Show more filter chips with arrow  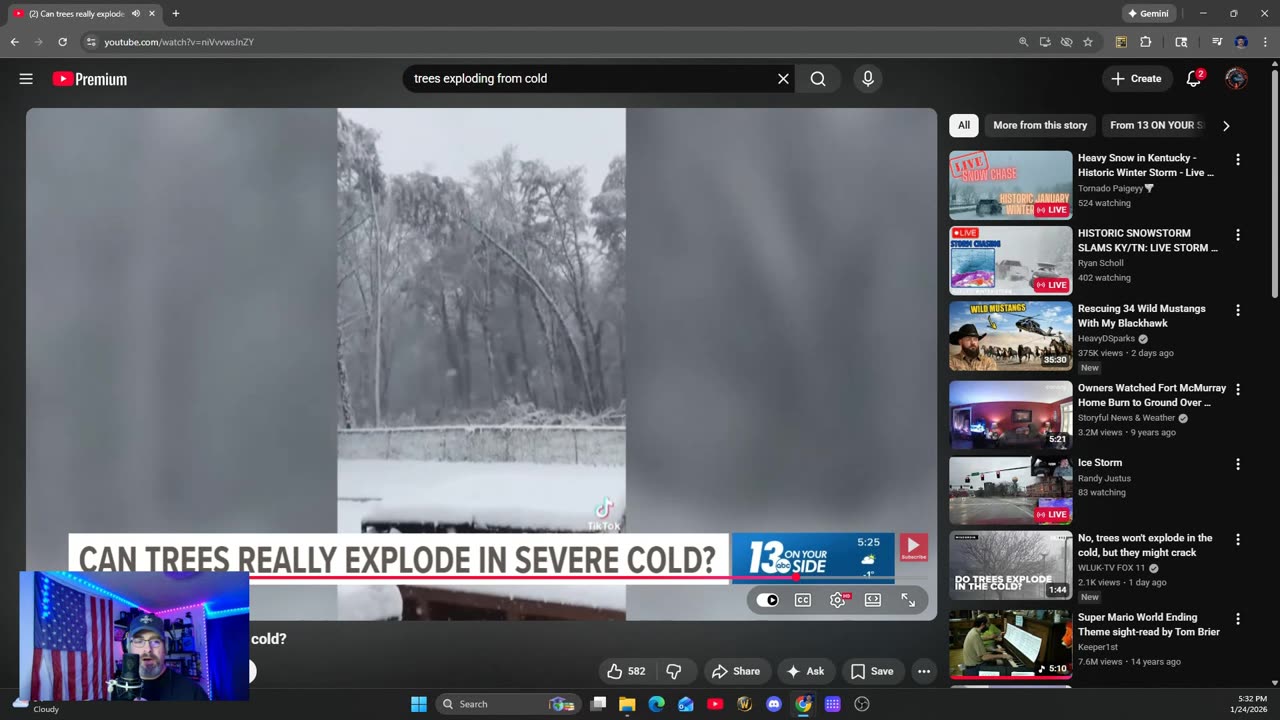click(1226, 126)
